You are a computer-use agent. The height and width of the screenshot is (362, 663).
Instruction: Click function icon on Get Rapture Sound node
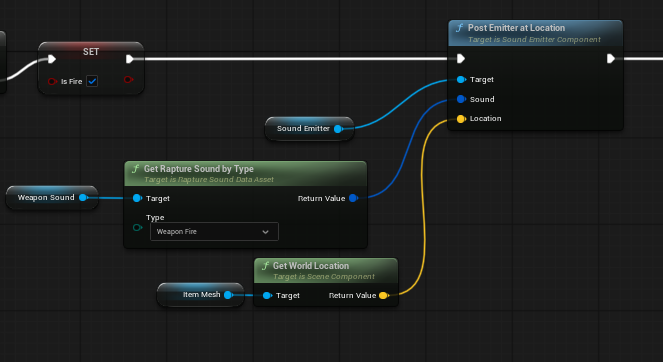click(x=135, y=169)
